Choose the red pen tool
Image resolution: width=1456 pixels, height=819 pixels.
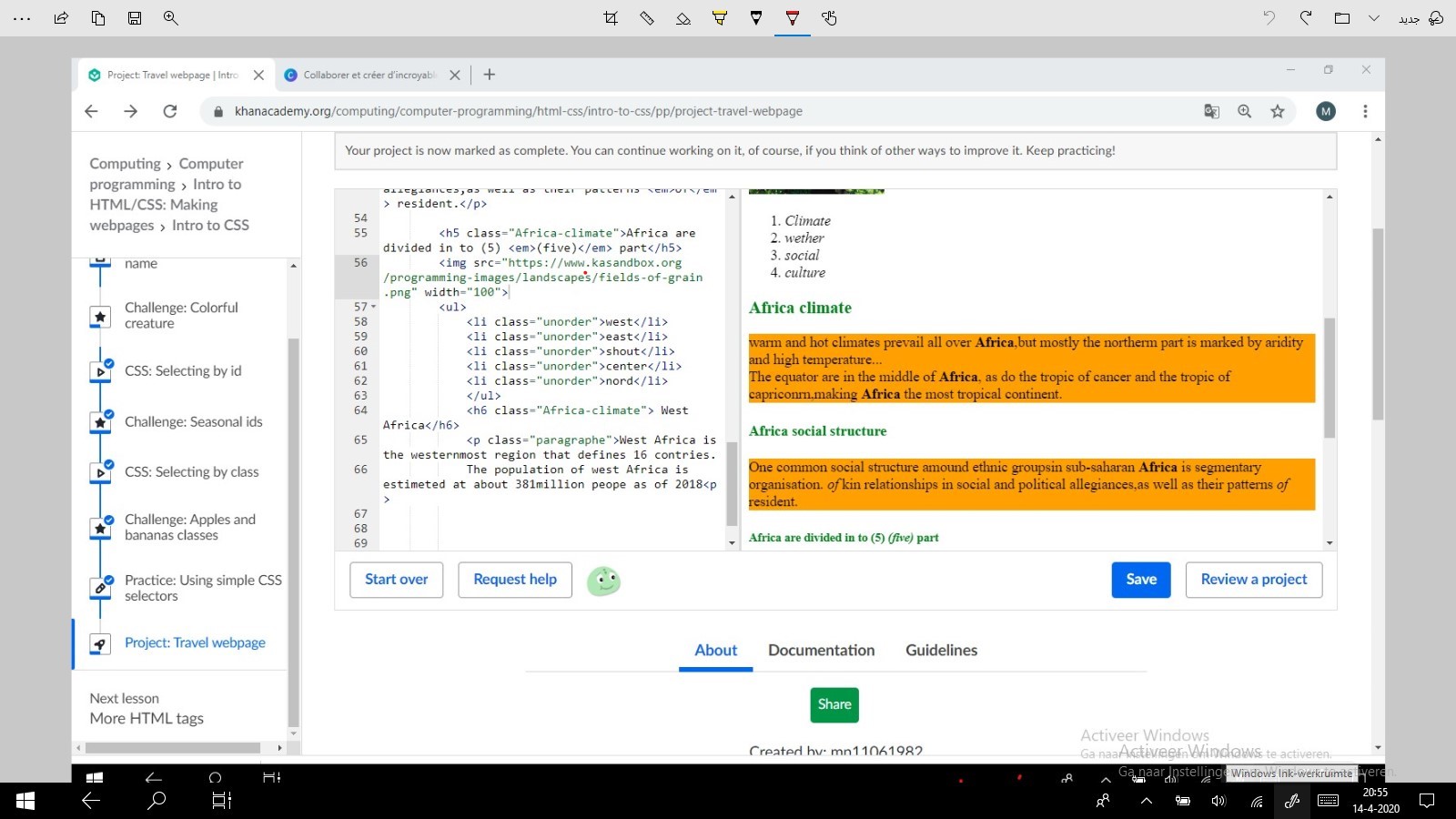793,18
